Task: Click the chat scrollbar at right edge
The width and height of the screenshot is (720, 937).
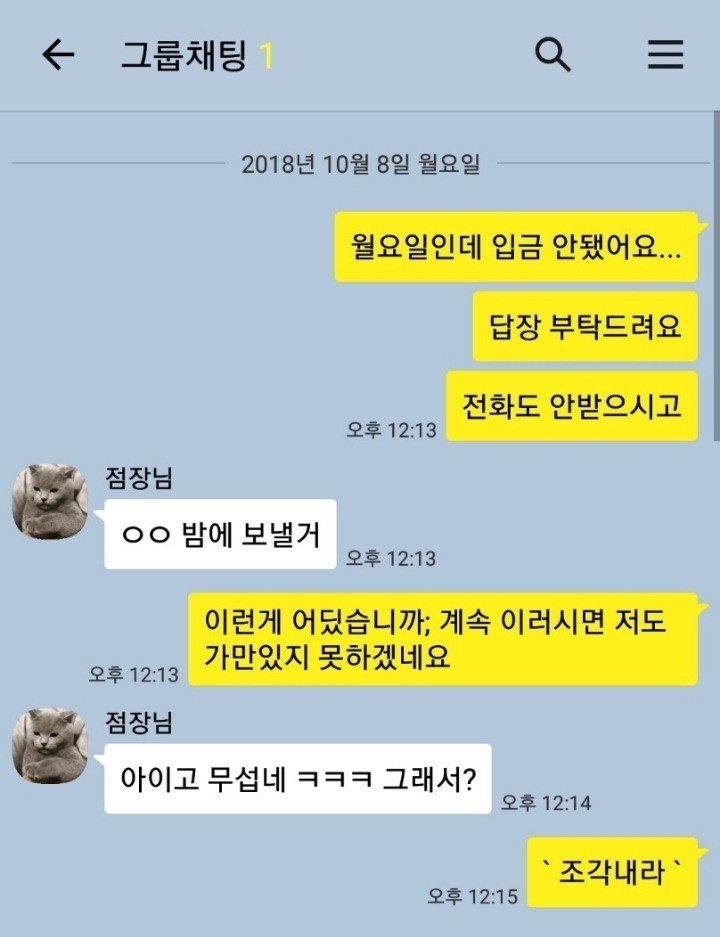Action: click(x=716, y=276)
